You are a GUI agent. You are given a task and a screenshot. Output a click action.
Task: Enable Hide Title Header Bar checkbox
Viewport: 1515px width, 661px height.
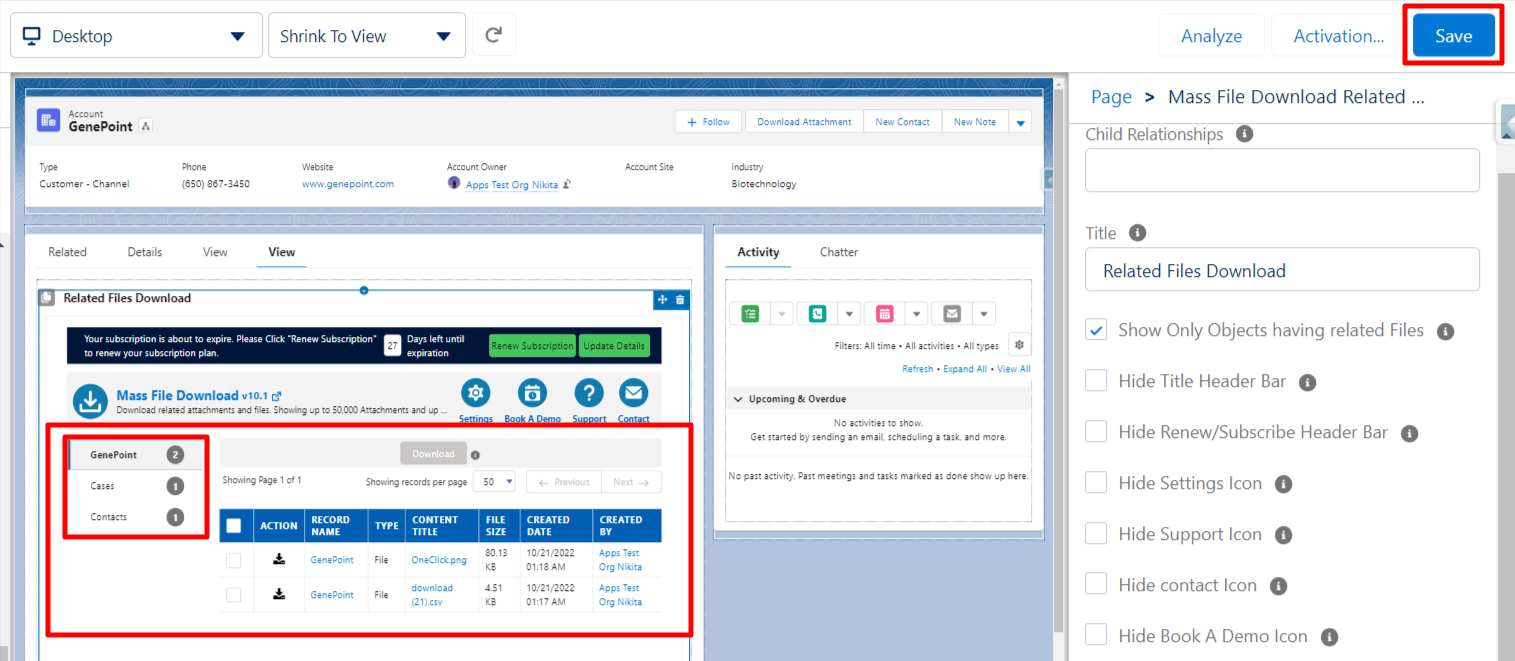[x=1097, y=381]
